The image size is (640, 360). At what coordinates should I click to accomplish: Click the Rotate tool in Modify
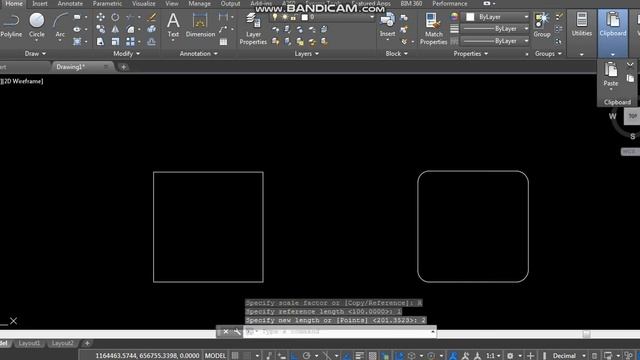click(x=115, y=17)
